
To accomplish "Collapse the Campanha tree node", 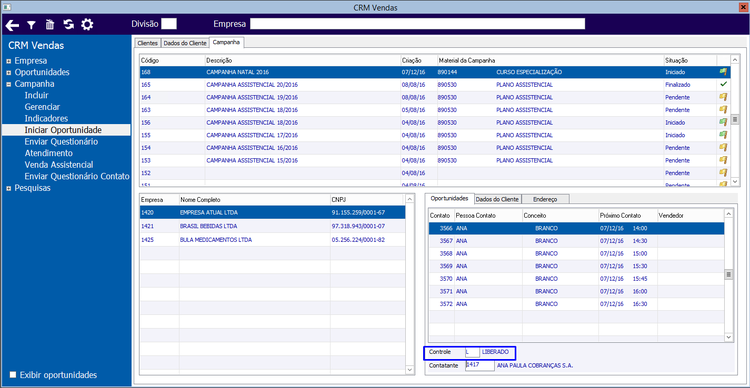I will [x=9, y=84].
